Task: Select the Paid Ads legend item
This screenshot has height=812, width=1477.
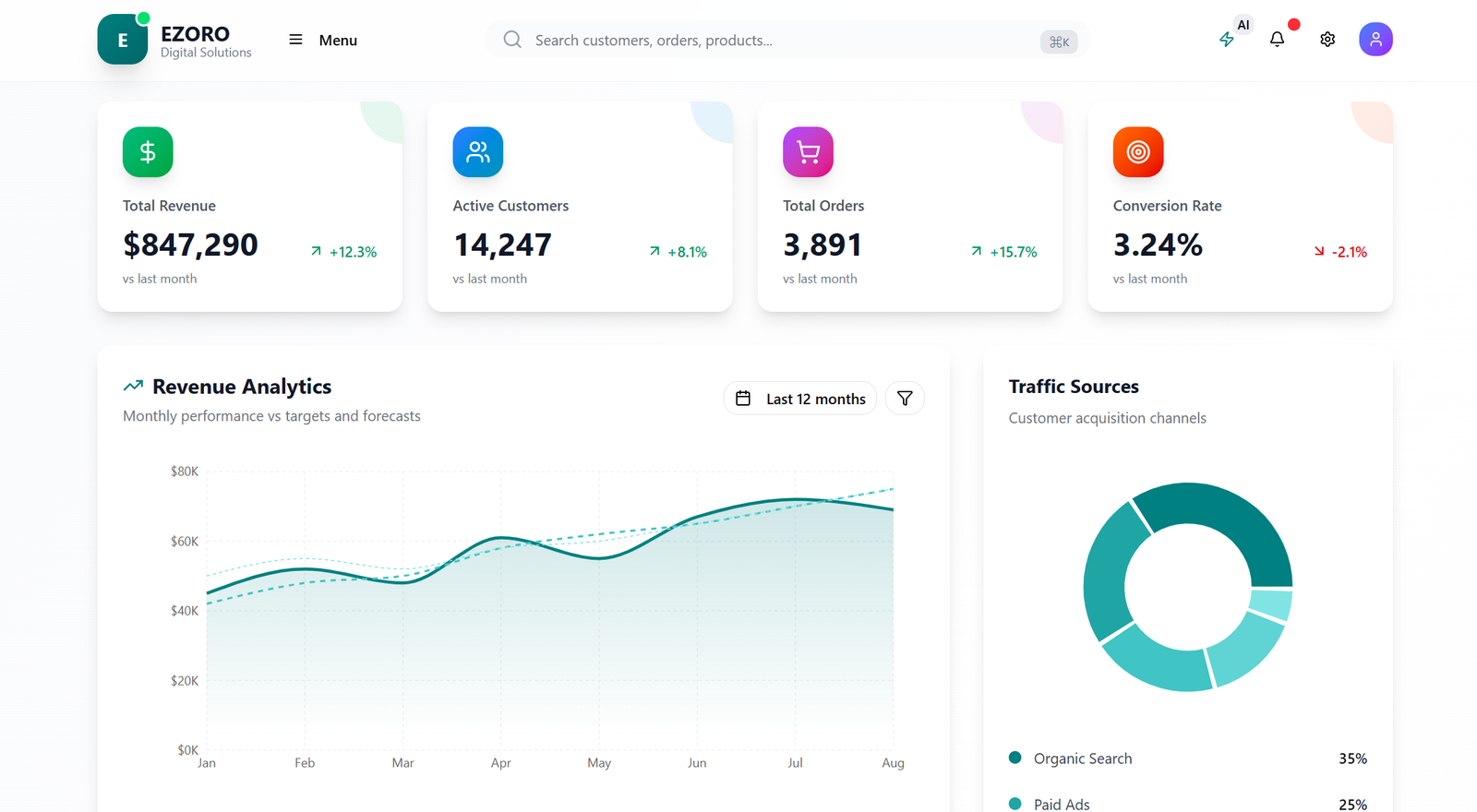Action: click(x=1061, y=804)
